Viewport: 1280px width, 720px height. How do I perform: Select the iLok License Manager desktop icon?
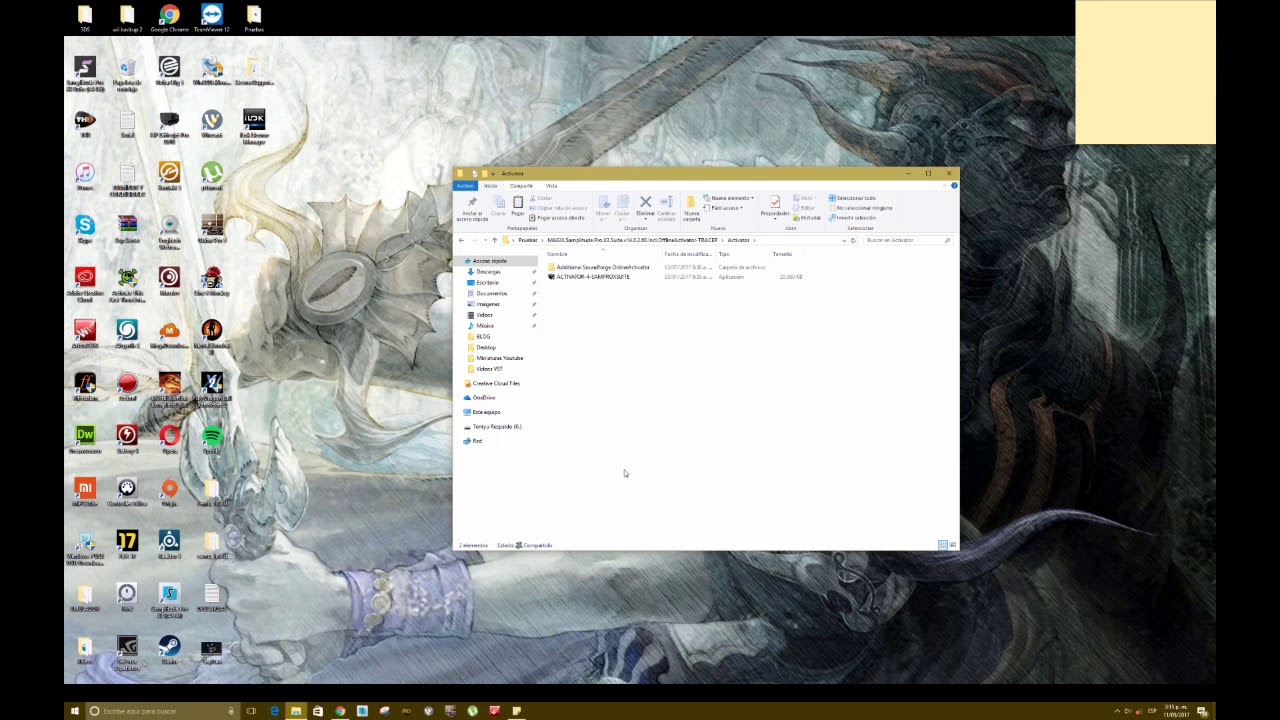(x=254, y=128)
